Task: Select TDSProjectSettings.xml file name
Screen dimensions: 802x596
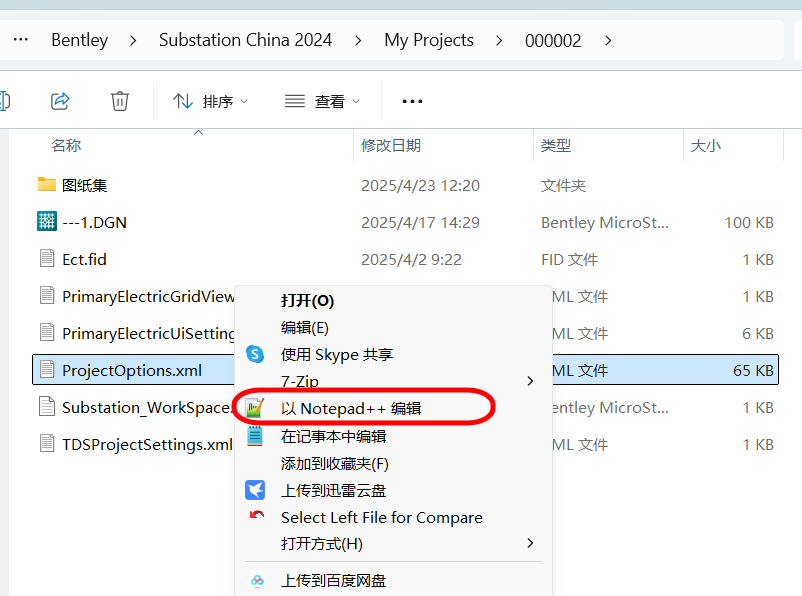Action: 147,445
